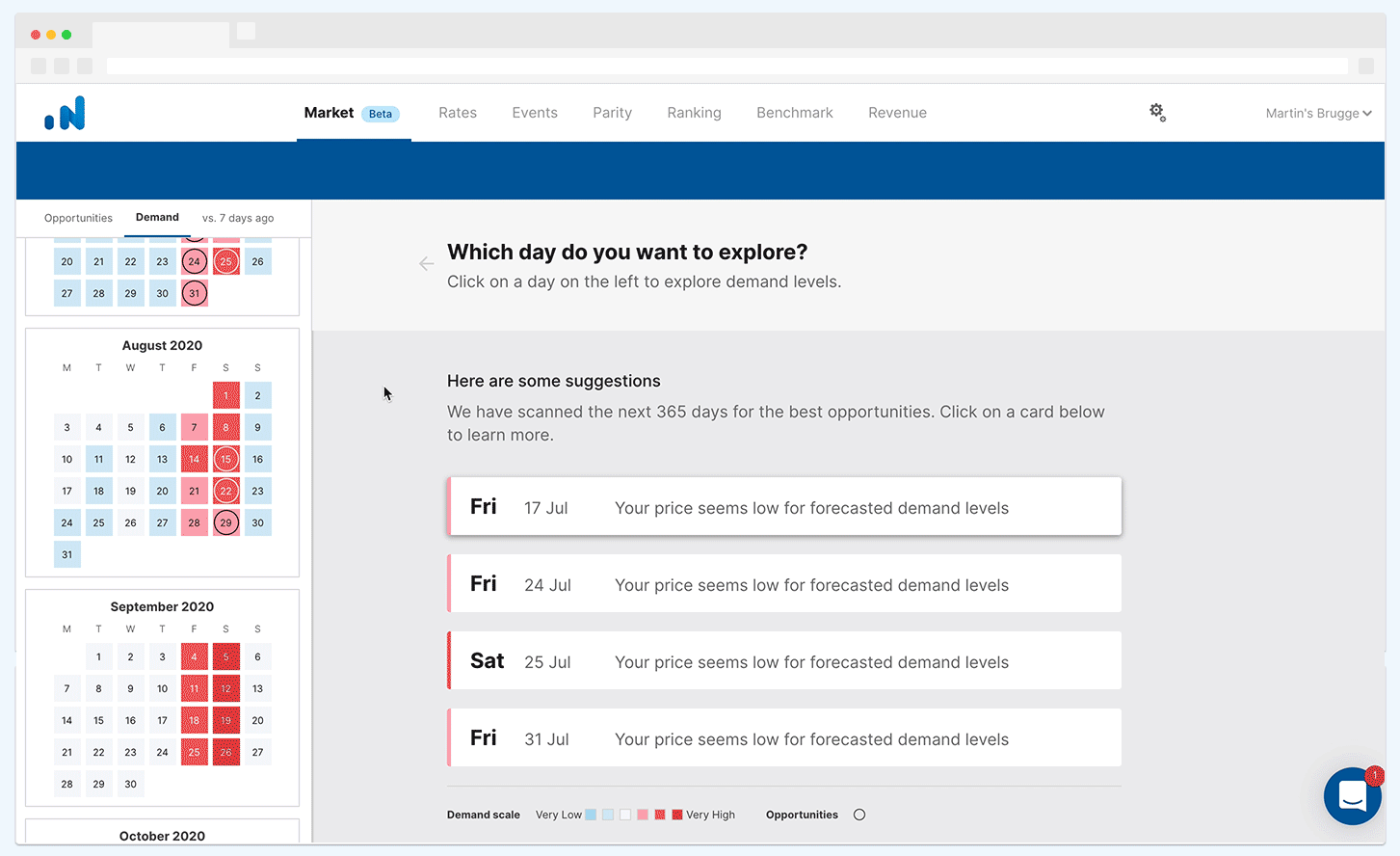Switch to vs. 7 days ago tab
The width and height of the screenshot is (1400, 856).
238,218
